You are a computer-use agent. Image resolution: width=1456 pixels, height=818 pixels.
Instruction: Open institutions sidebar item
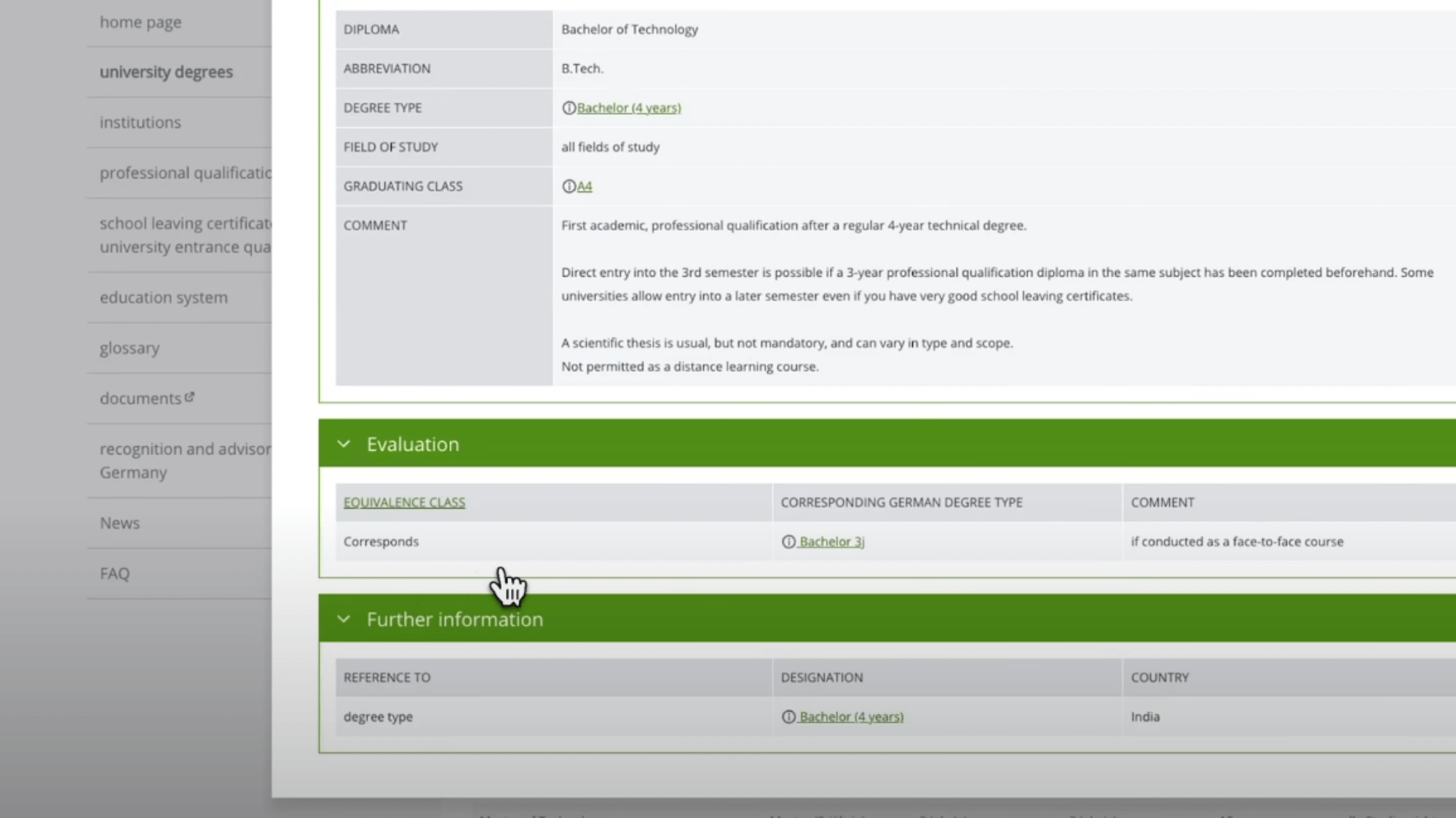(141, 122)
